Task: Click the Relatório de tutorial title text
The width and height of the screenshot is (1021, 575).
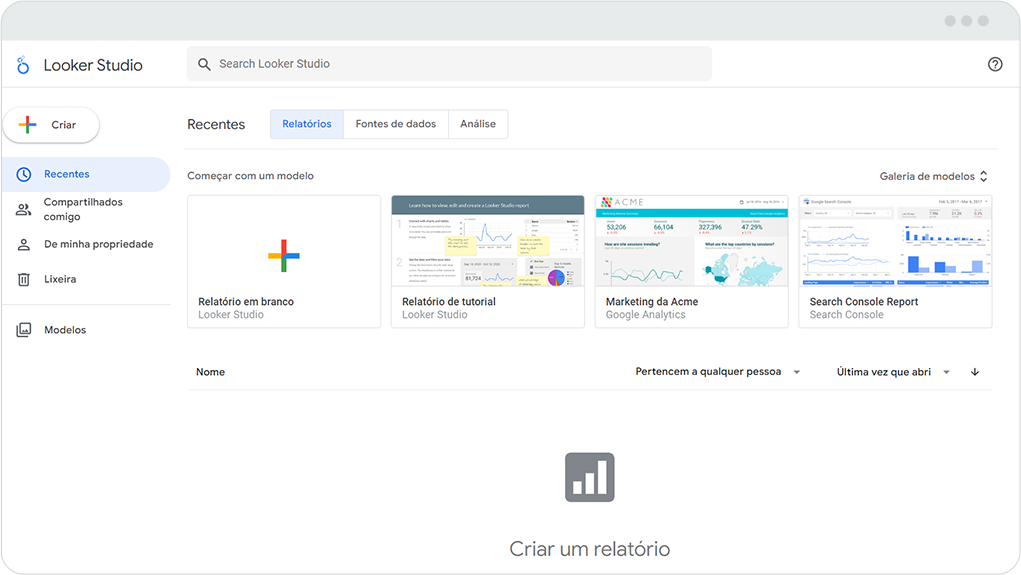Action: click(x=449, y=302)
